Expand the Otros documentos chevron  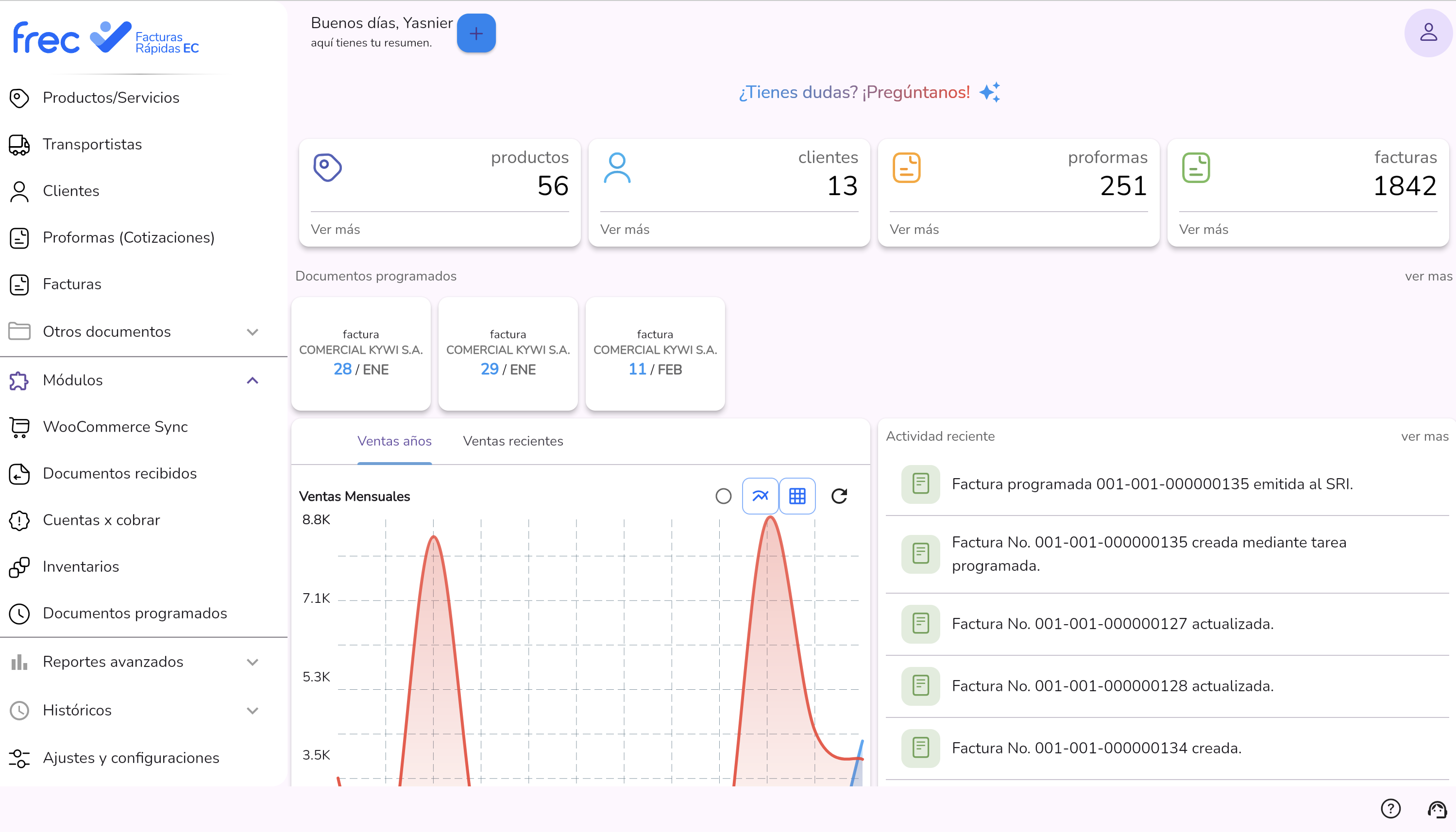252,332
